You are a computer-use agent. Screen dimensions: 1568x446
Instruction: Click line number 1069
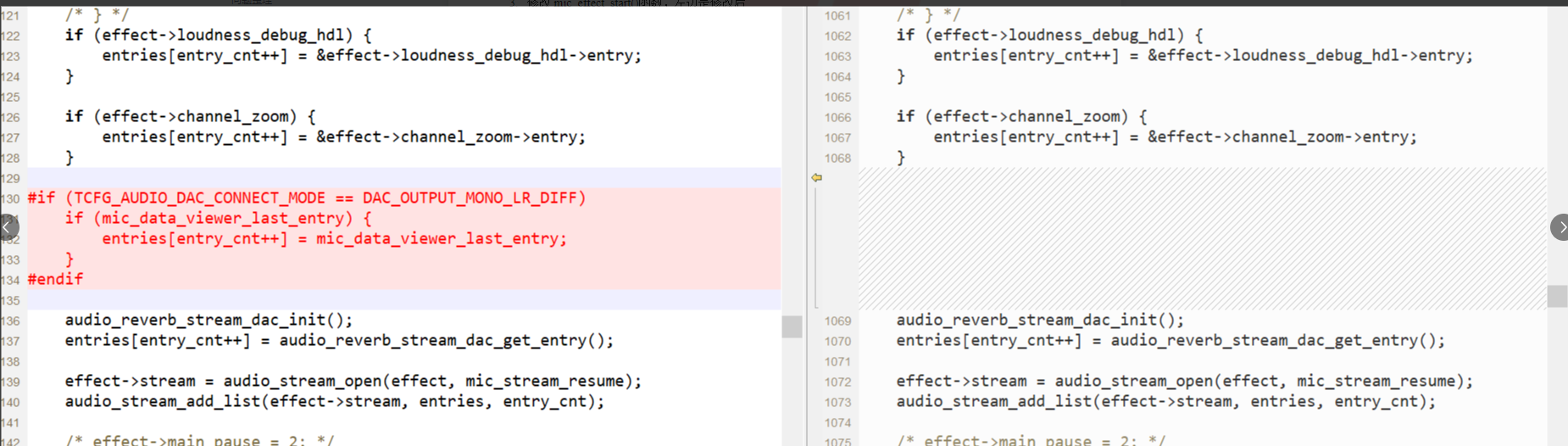(837, 321)
